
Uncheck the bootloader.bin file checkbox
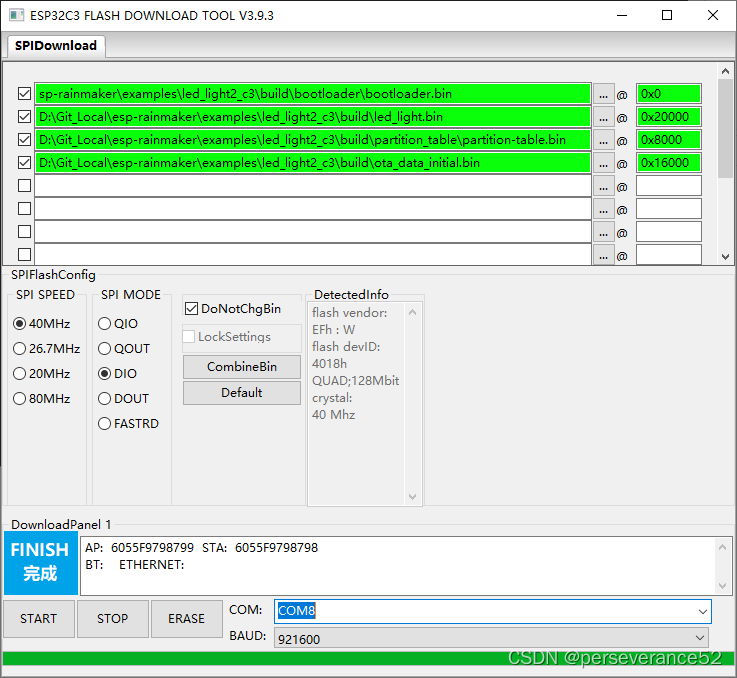pyautogui.click(x=24, y=94)
